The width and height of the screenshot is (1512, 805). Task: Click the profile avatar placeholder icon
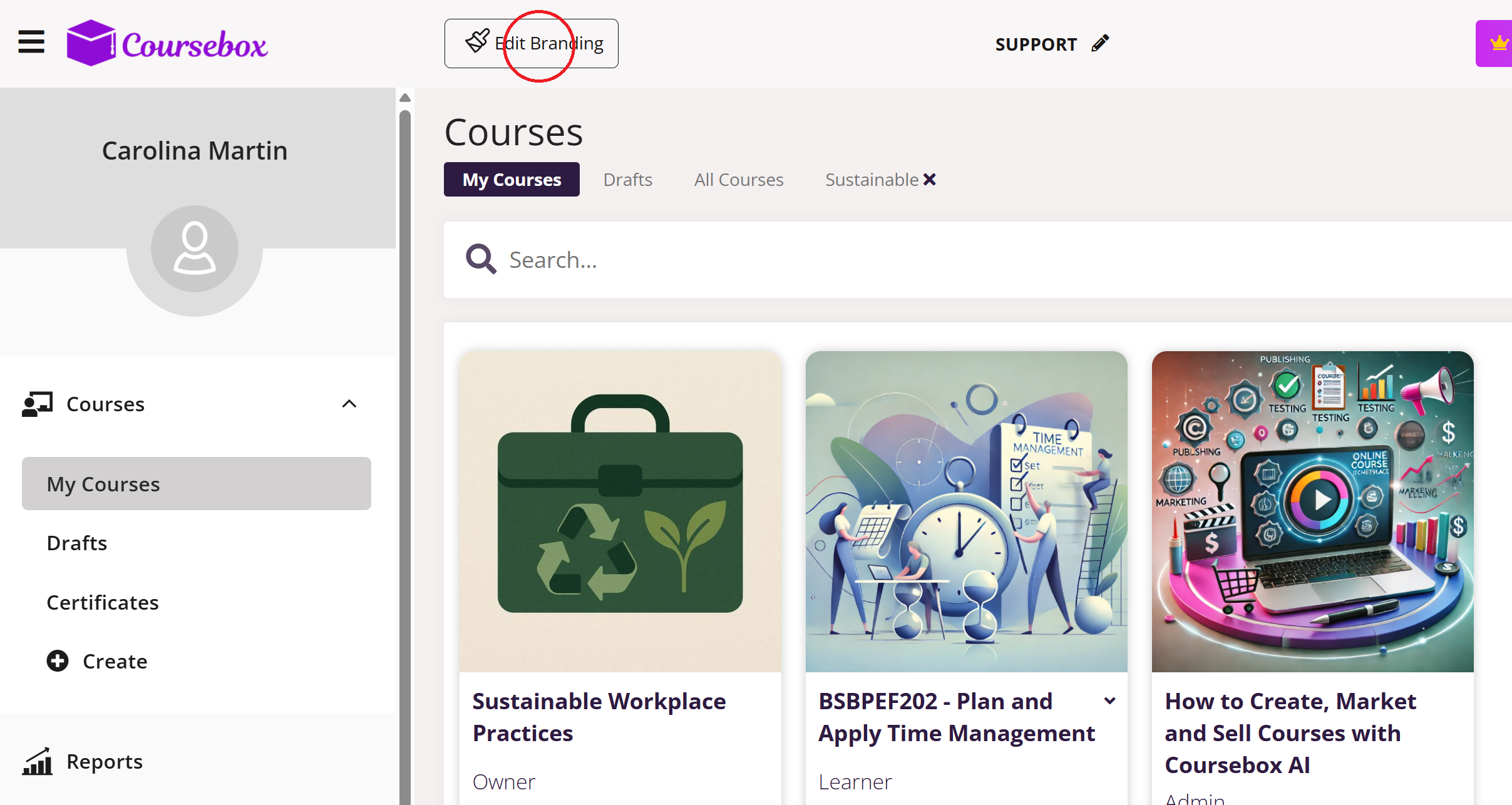(x=194, y=249)
